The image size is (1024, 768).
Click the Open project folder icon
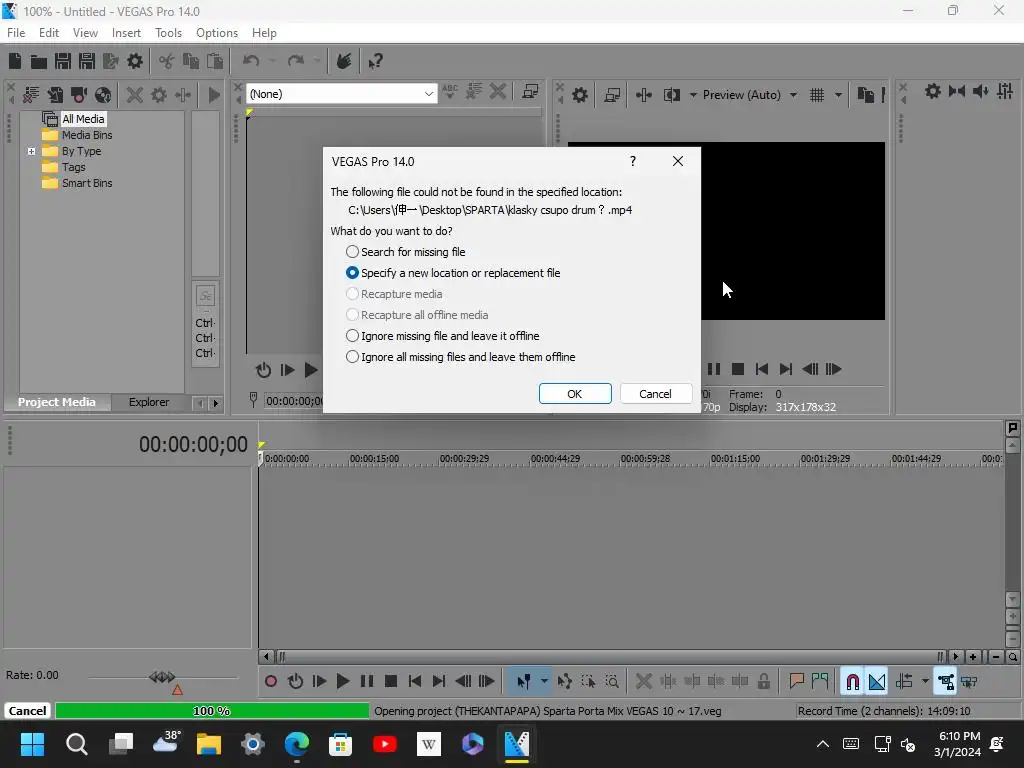[39, 61]
